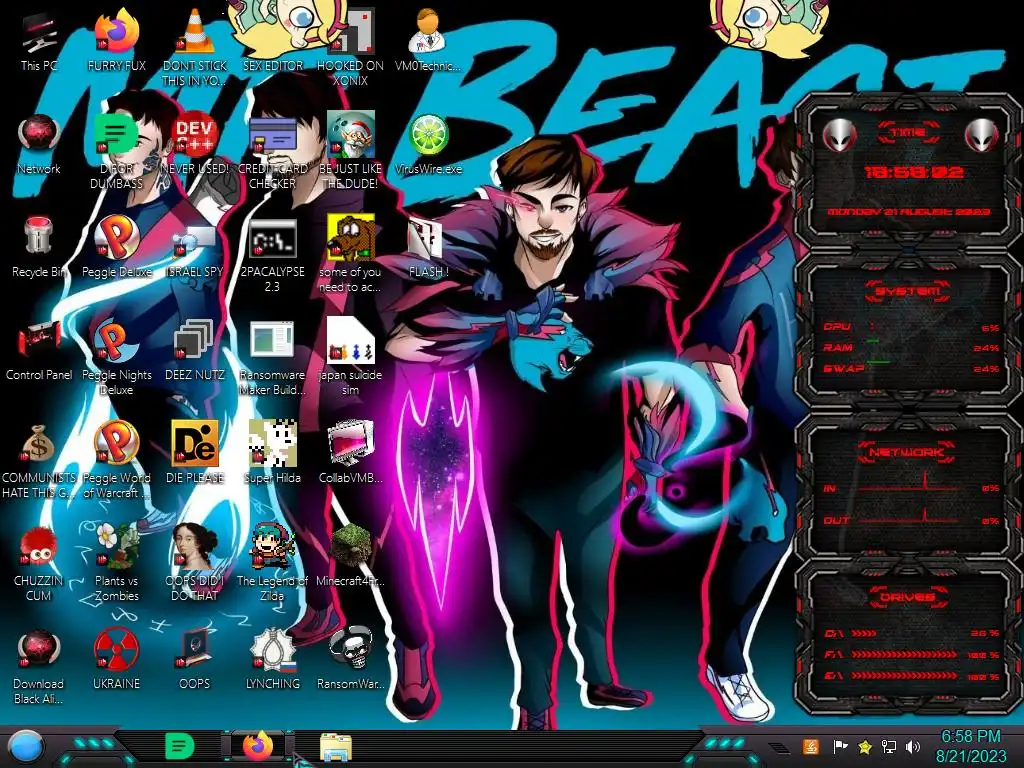The image size is (1024, 768).
Task: Click the NETWORK header on the gadget
Action: click(907, 452)
